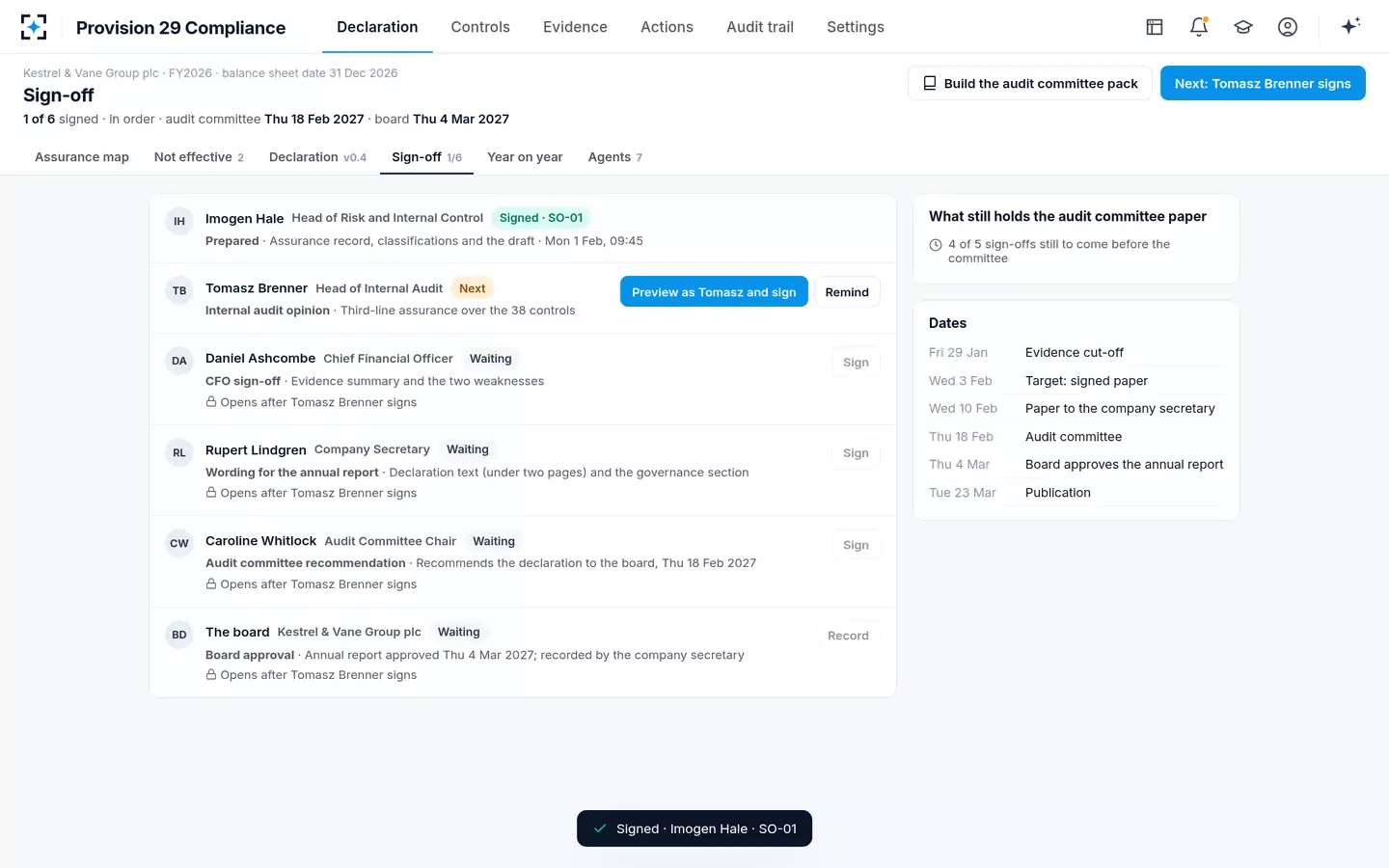Send a reminder with the Remind button
The height and width of the screenshot is (868, 1389).
847,291
